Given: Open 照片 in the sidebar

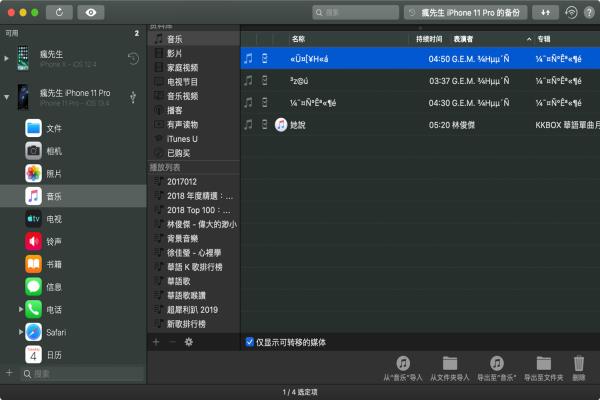Looking at the screenshot, I should pos(73,174).
